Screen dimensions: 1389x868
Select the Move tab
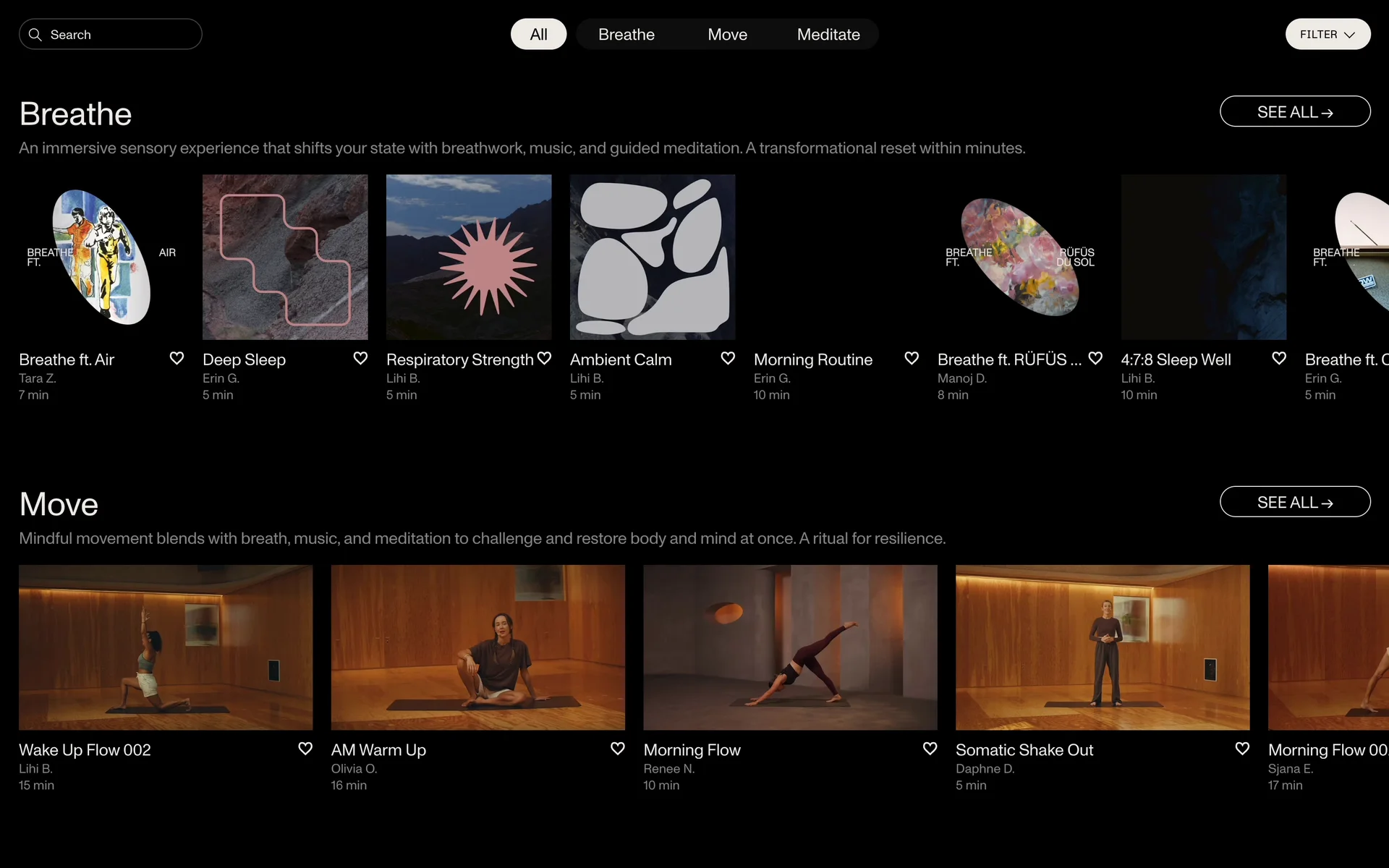point(727,35)
